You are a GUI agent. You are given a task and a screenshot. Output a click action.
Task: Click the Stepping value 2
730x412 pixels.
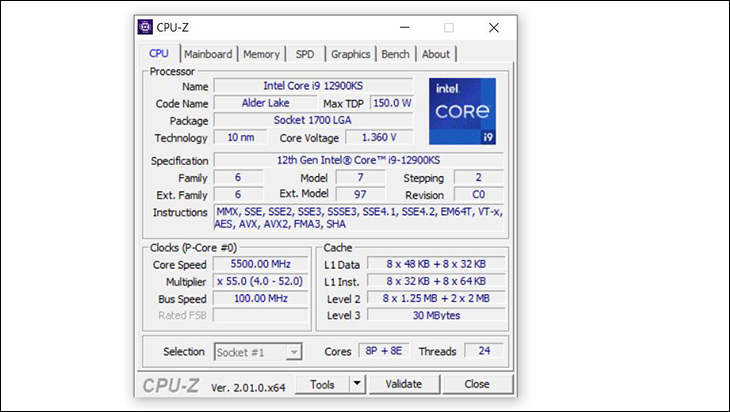(479, 177)
